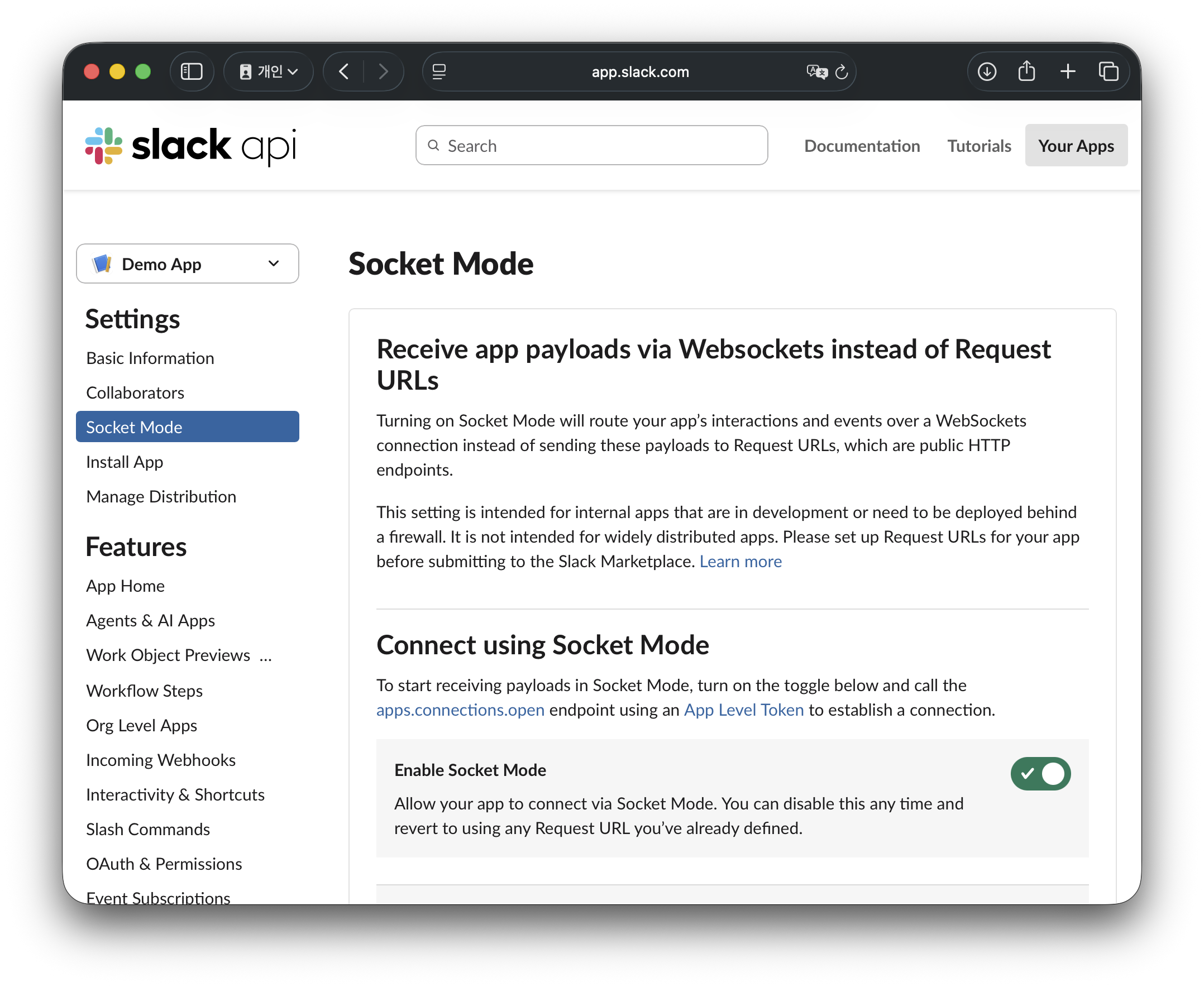This screenshot has width=1204, height=987.
Task: Go back to the previous page
Action: pyautogui.click(x=343, y=71)
